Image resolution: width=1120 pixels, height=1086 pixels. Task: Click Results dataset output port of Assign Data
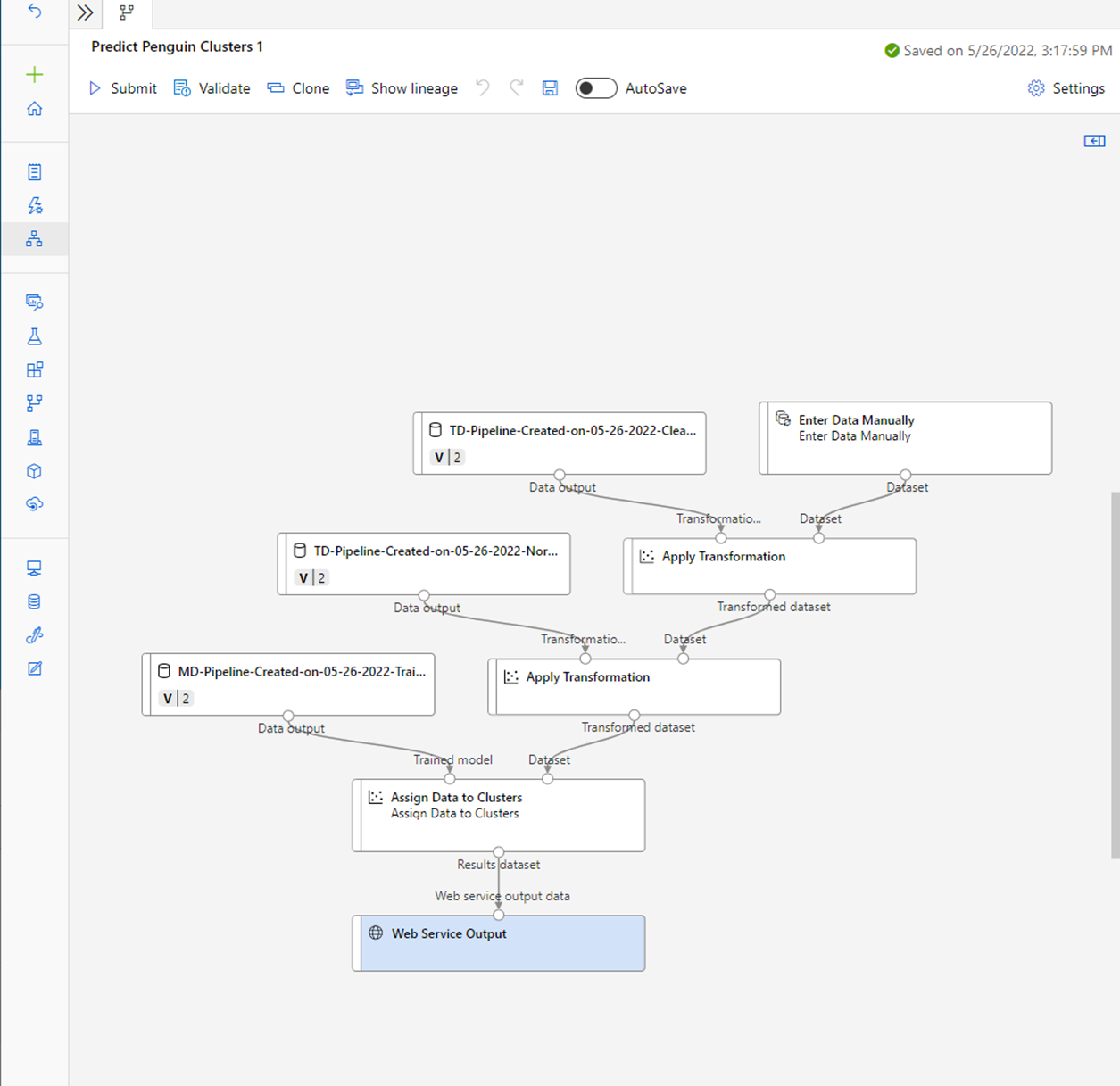(499, 852)
